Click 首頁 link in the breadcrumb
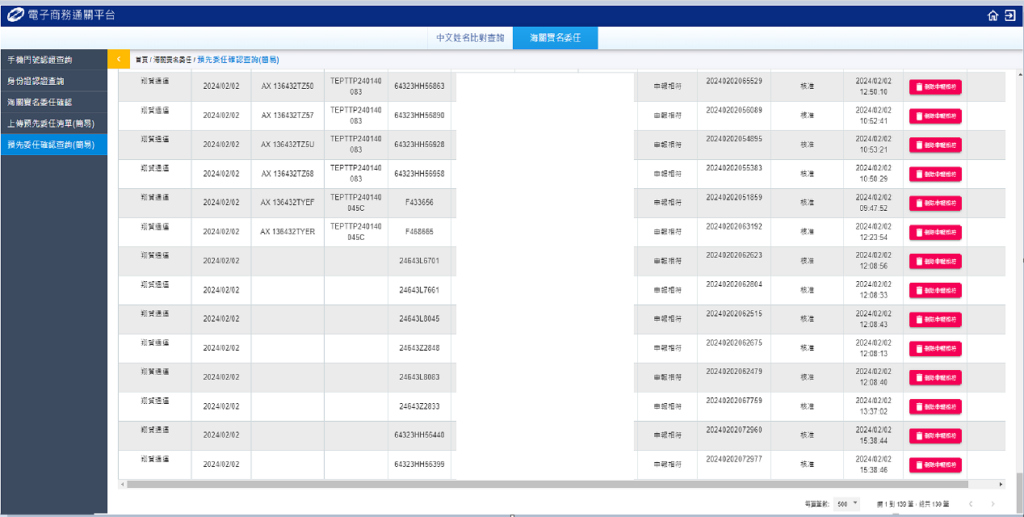This screenshot has width=1024, height=517. 142,60
